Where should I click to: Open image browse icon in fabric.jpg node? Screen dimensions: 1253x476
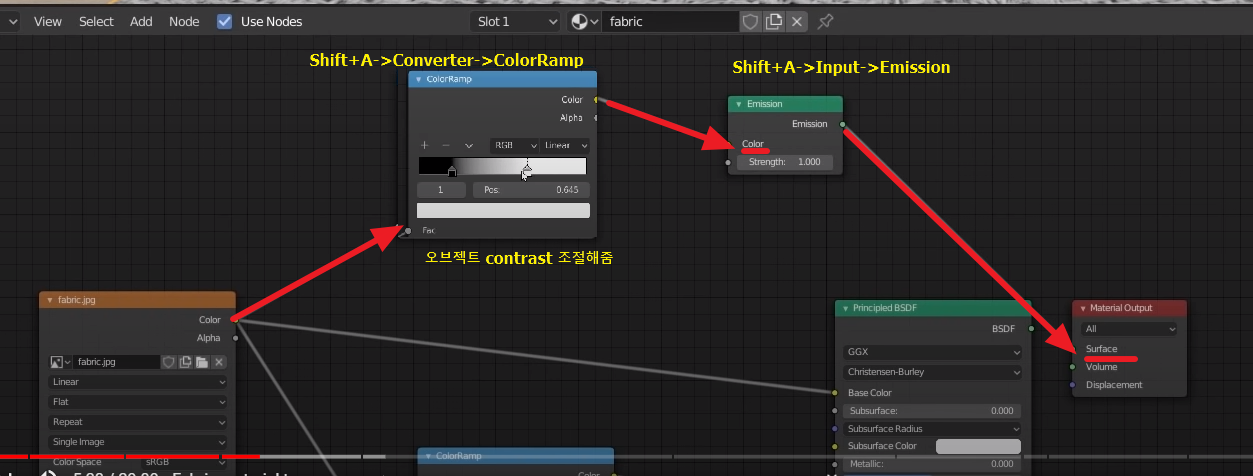pos(59,362)
